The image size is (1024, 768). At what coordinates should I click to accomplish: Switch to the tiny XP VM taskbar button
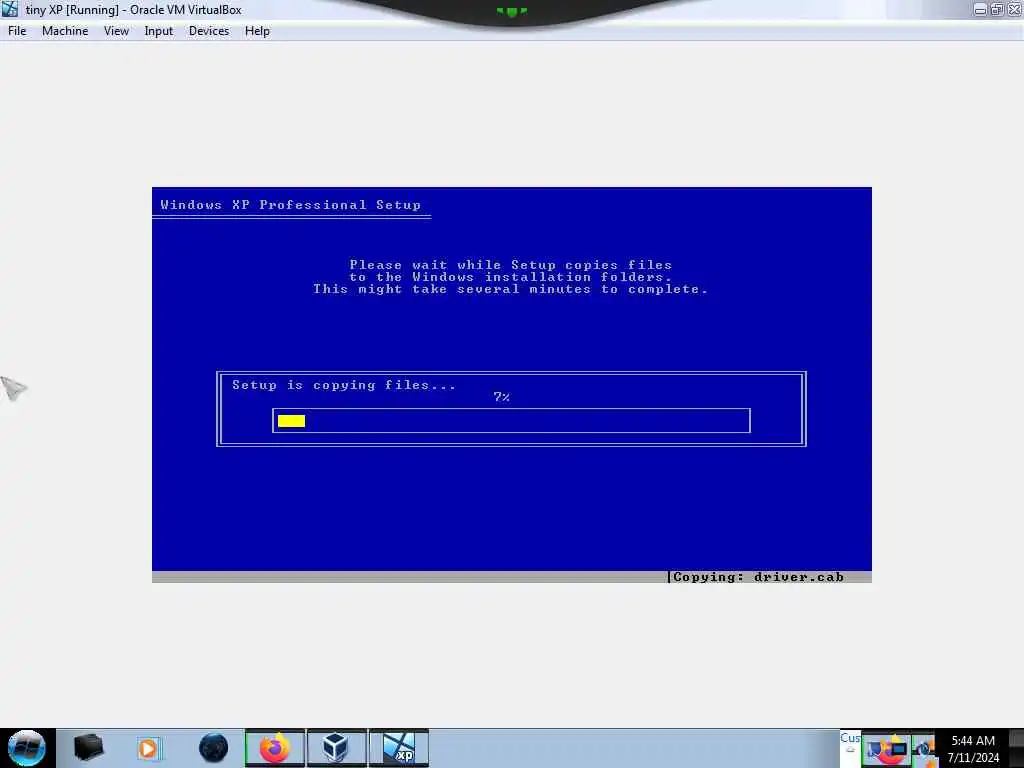(399, 748)
